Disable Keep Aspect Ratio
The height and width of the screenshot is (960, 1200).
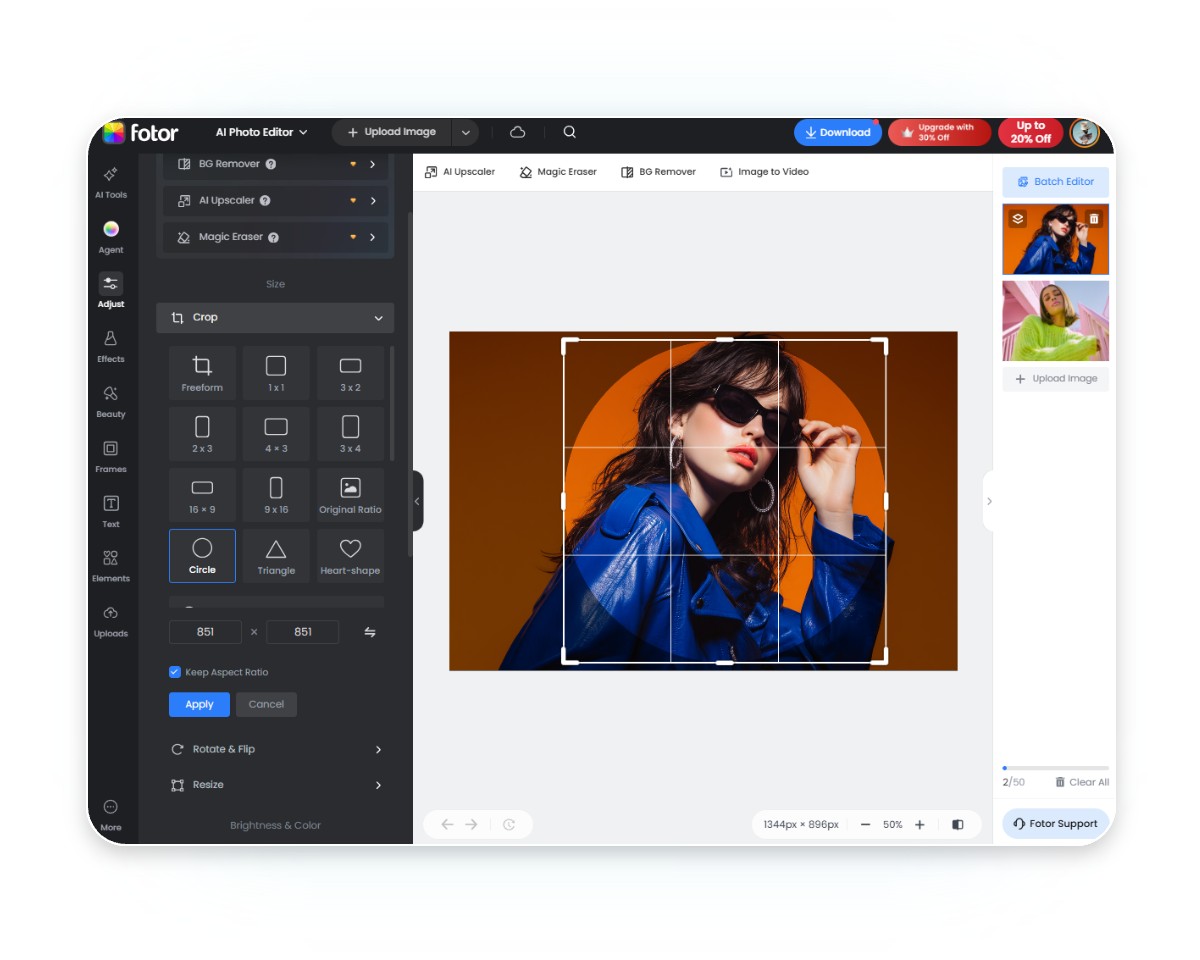[x=174, y=671]
